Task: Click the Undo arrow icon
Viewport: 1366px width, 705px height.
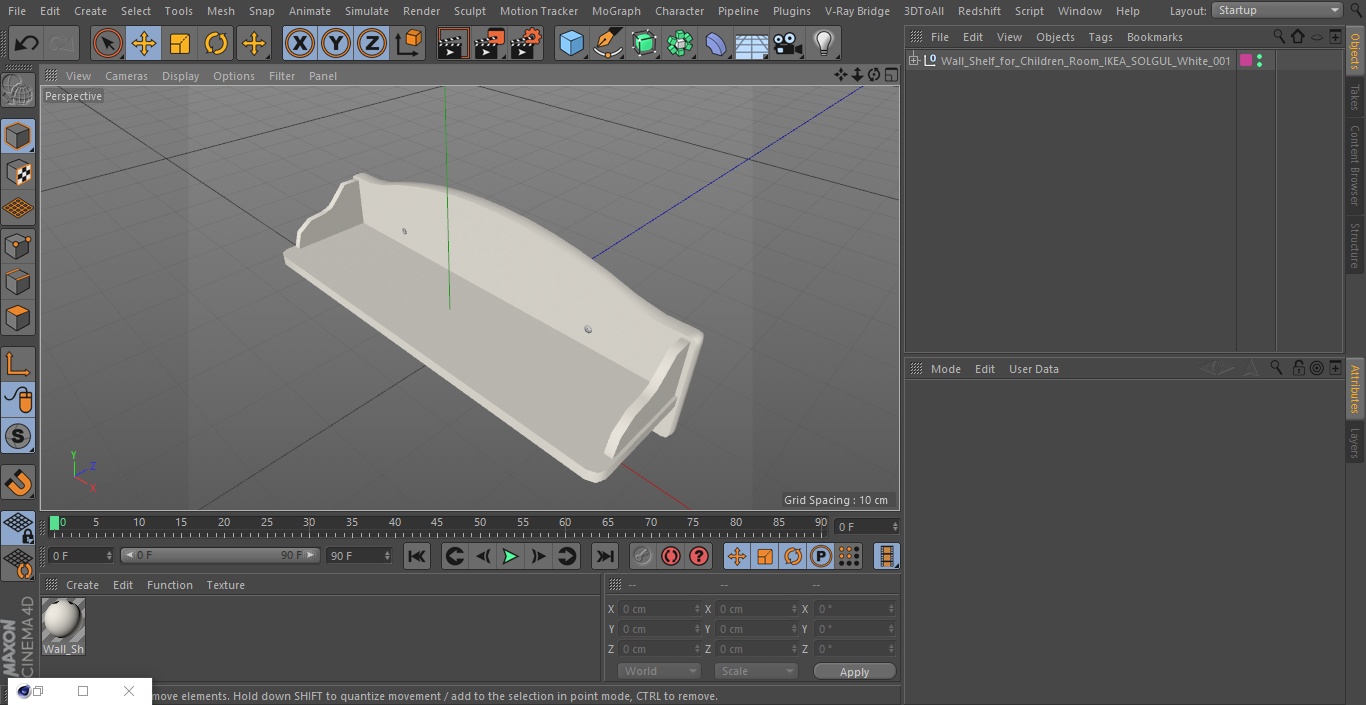Action: point(27,44)
